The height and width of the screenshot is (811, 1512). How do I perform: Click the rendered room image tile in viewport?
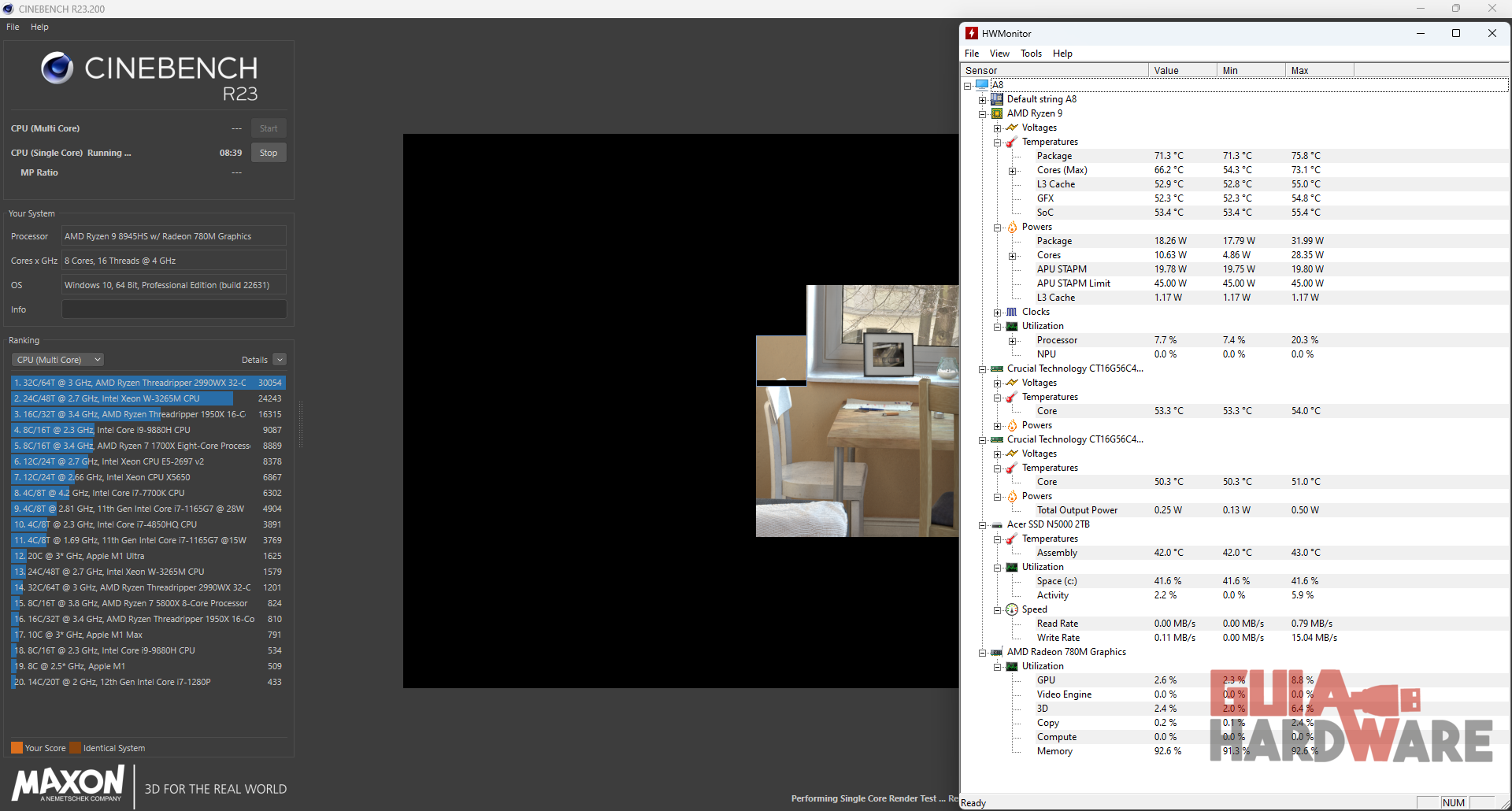click(858, 411)
